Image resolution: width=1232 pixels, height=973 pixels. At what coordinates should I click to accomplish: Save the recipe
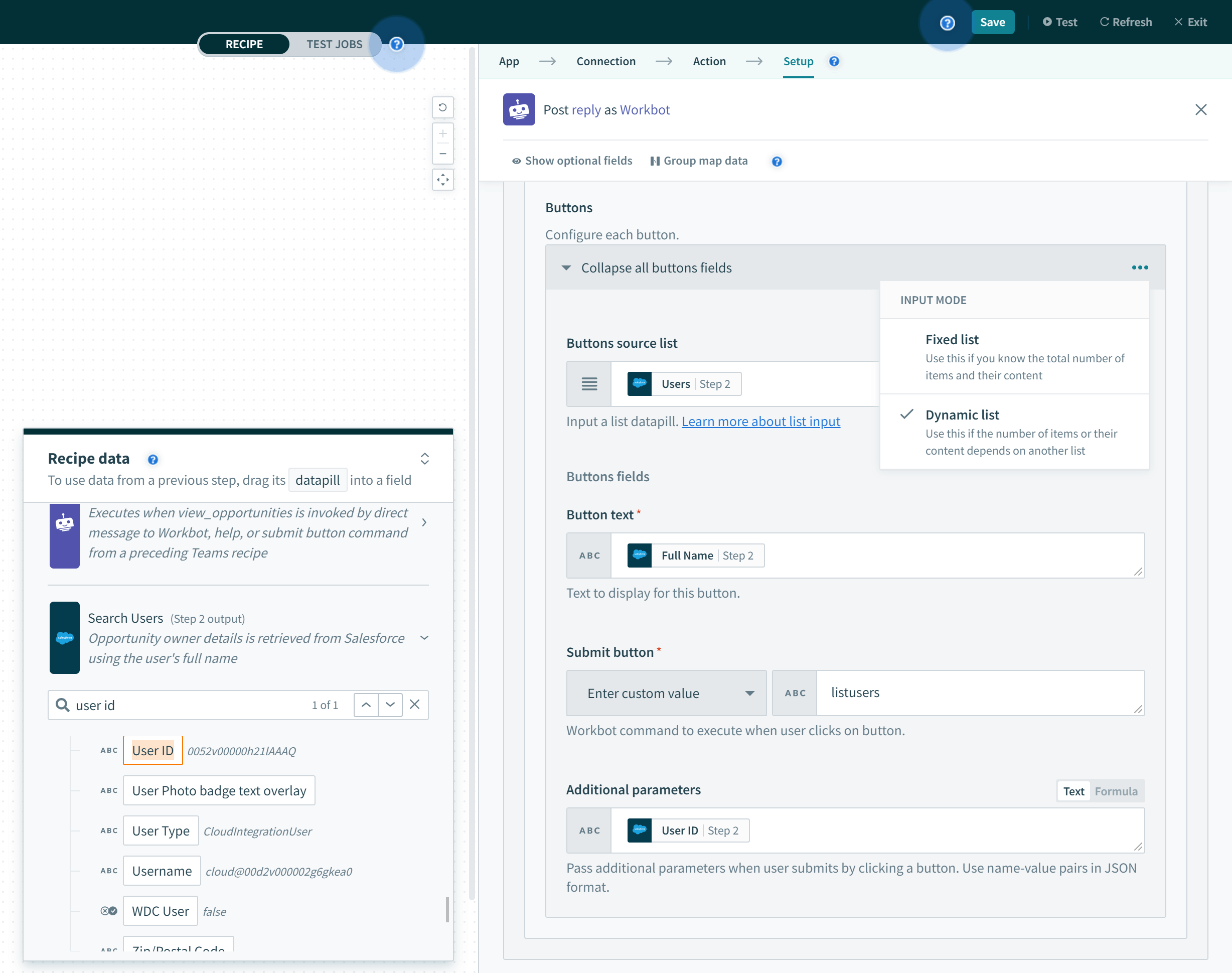(x=992, y=22)
